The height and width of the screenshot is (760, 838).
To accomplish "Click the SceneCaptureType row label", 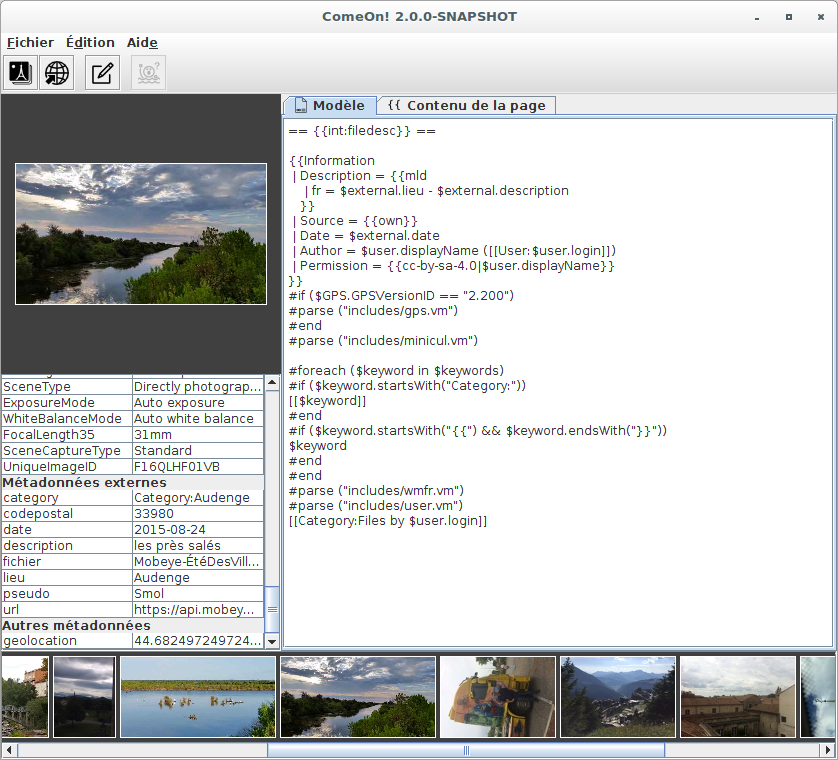I will (67, 451).
